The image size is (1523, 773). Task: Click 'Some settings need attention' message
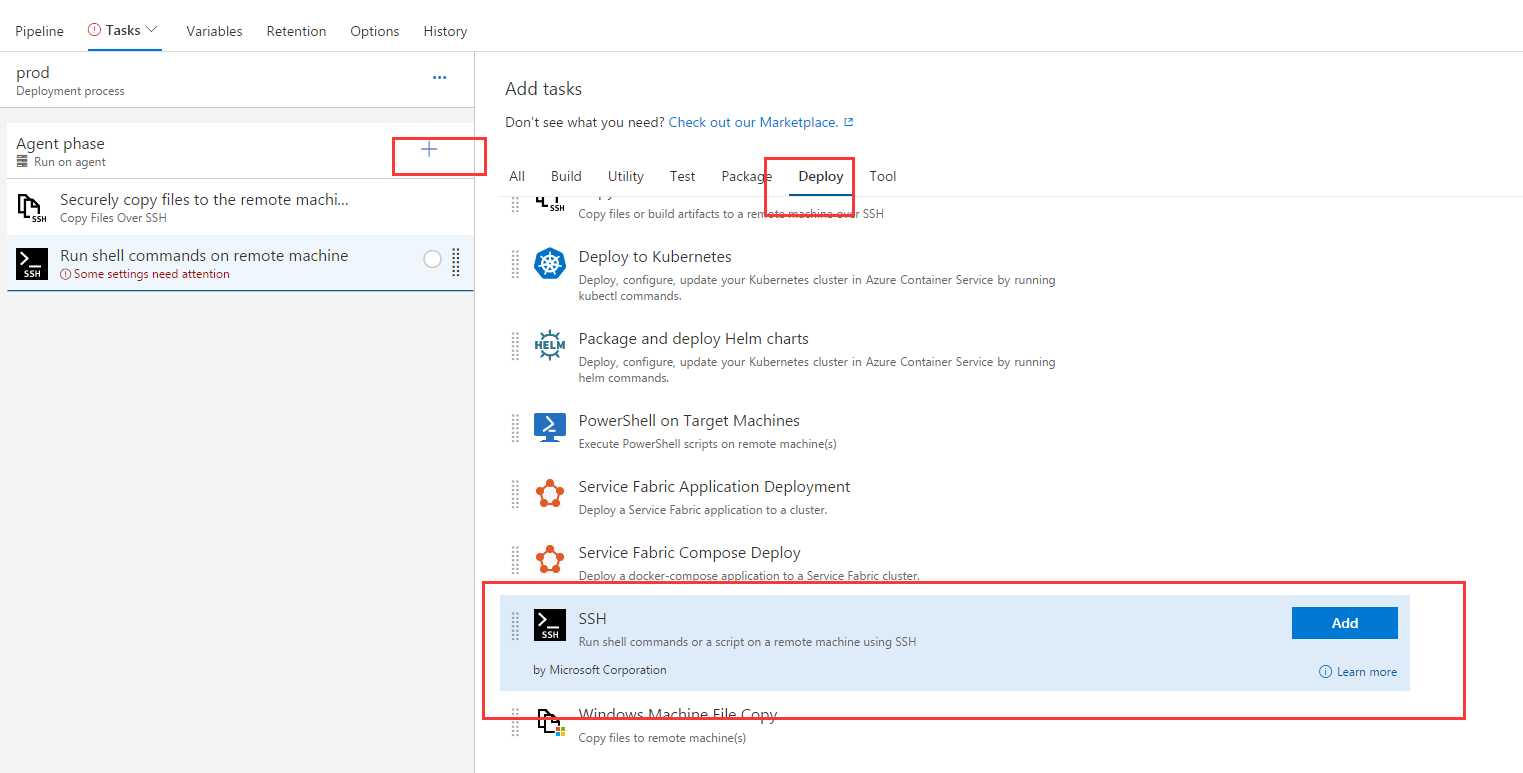pos(152,274)
